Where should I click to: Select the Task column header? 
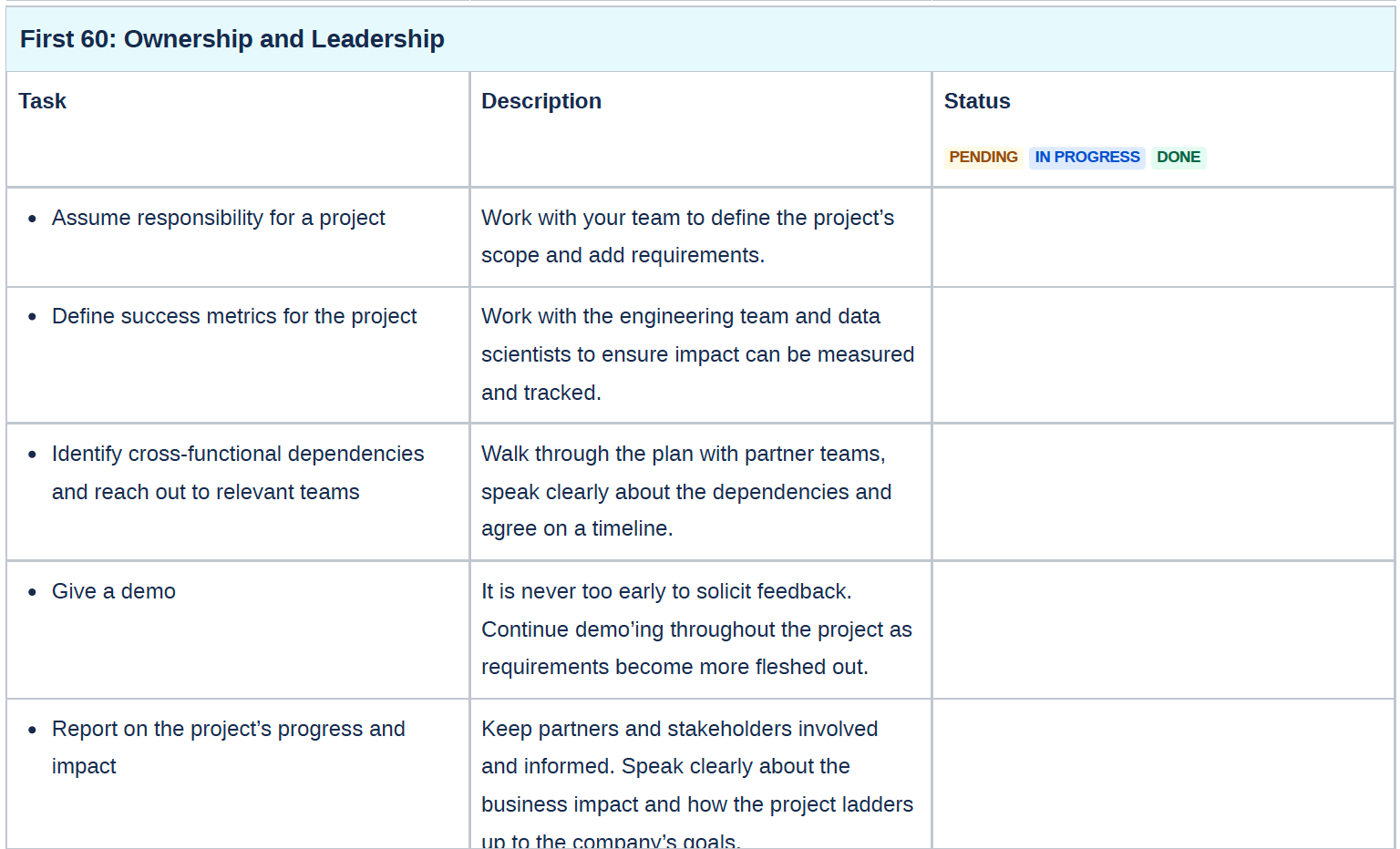click(43, 101)
